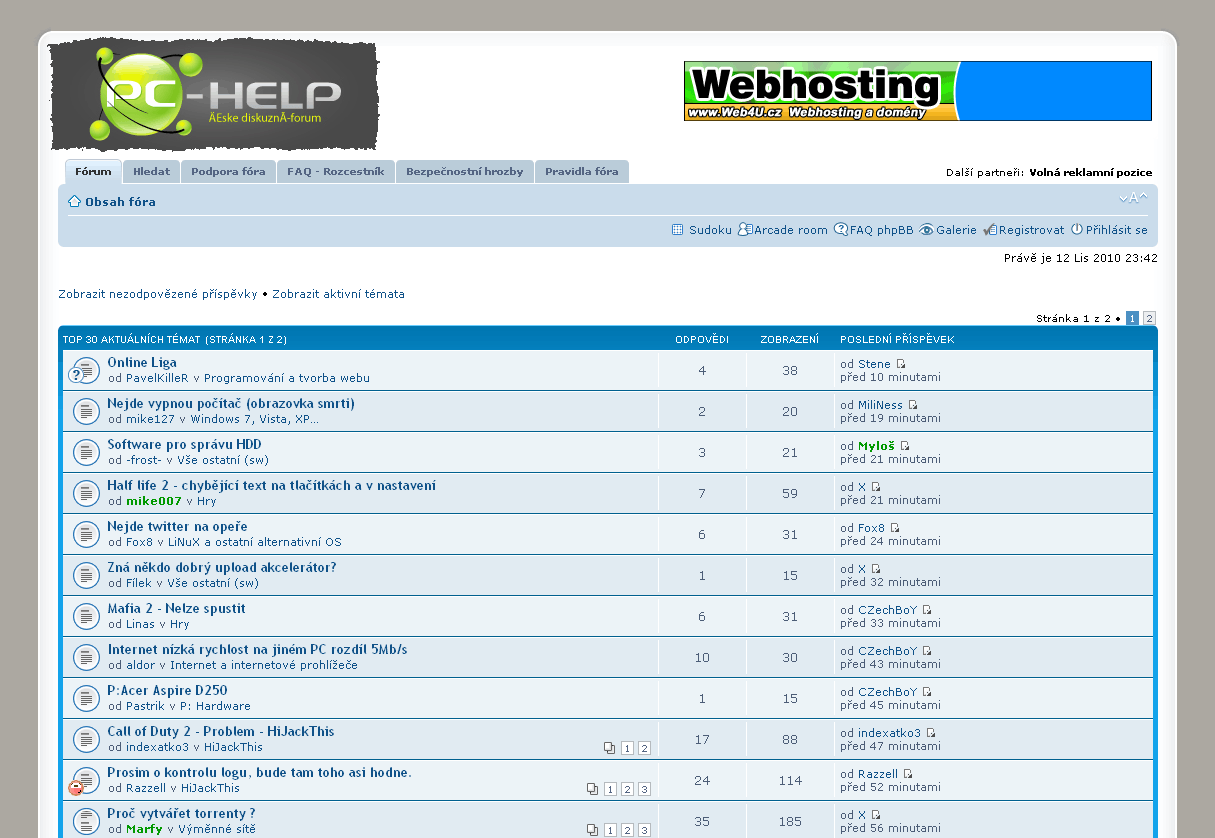The width and height of the screenshot is (1215, 838).
Task: Open the Bezpečnostní hrozby tab
Action: 464,172
